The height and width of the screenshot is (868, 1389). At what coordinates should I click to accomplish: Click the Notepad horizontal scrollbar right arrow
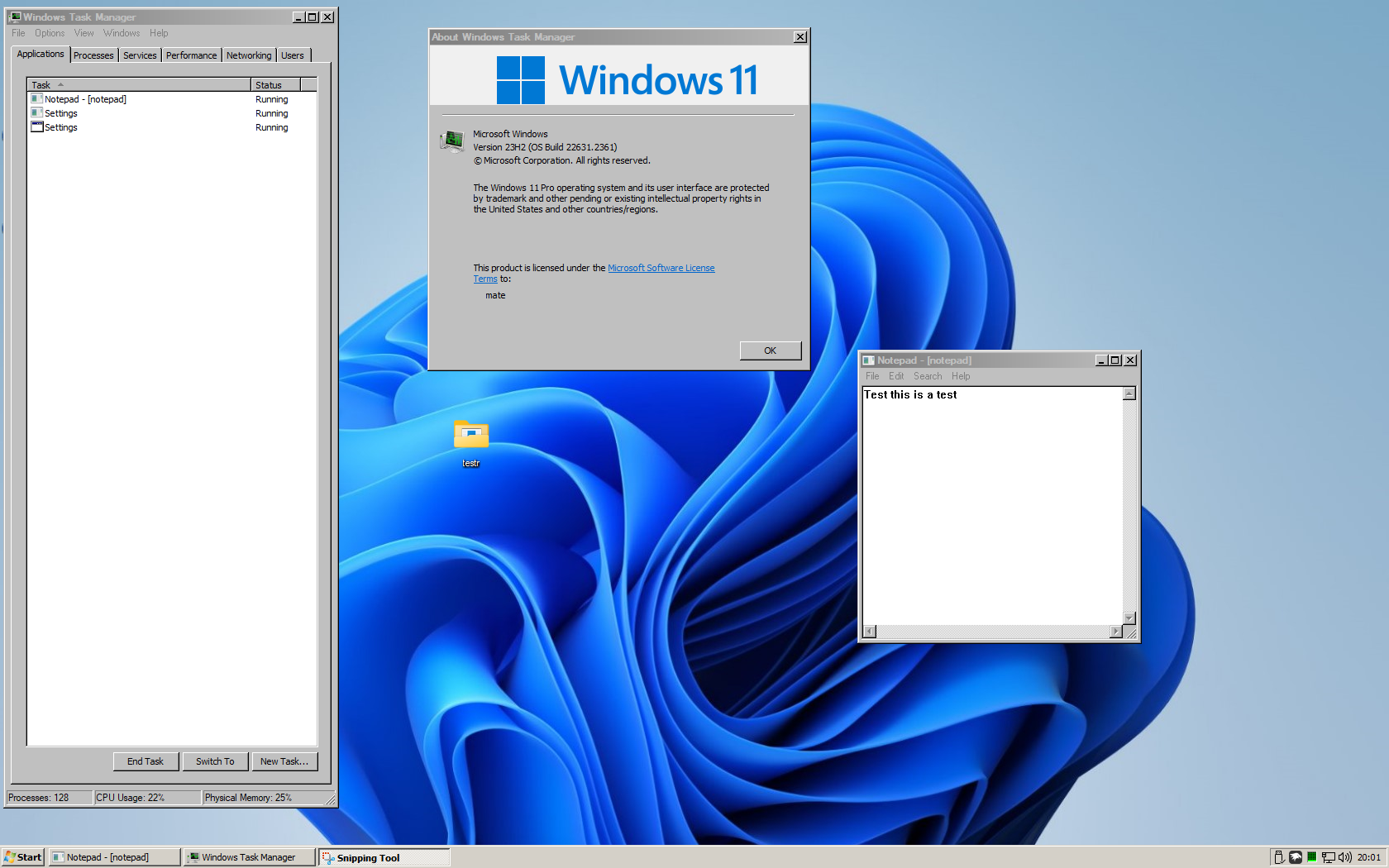pyautogui.click(x=1116, y=632)
